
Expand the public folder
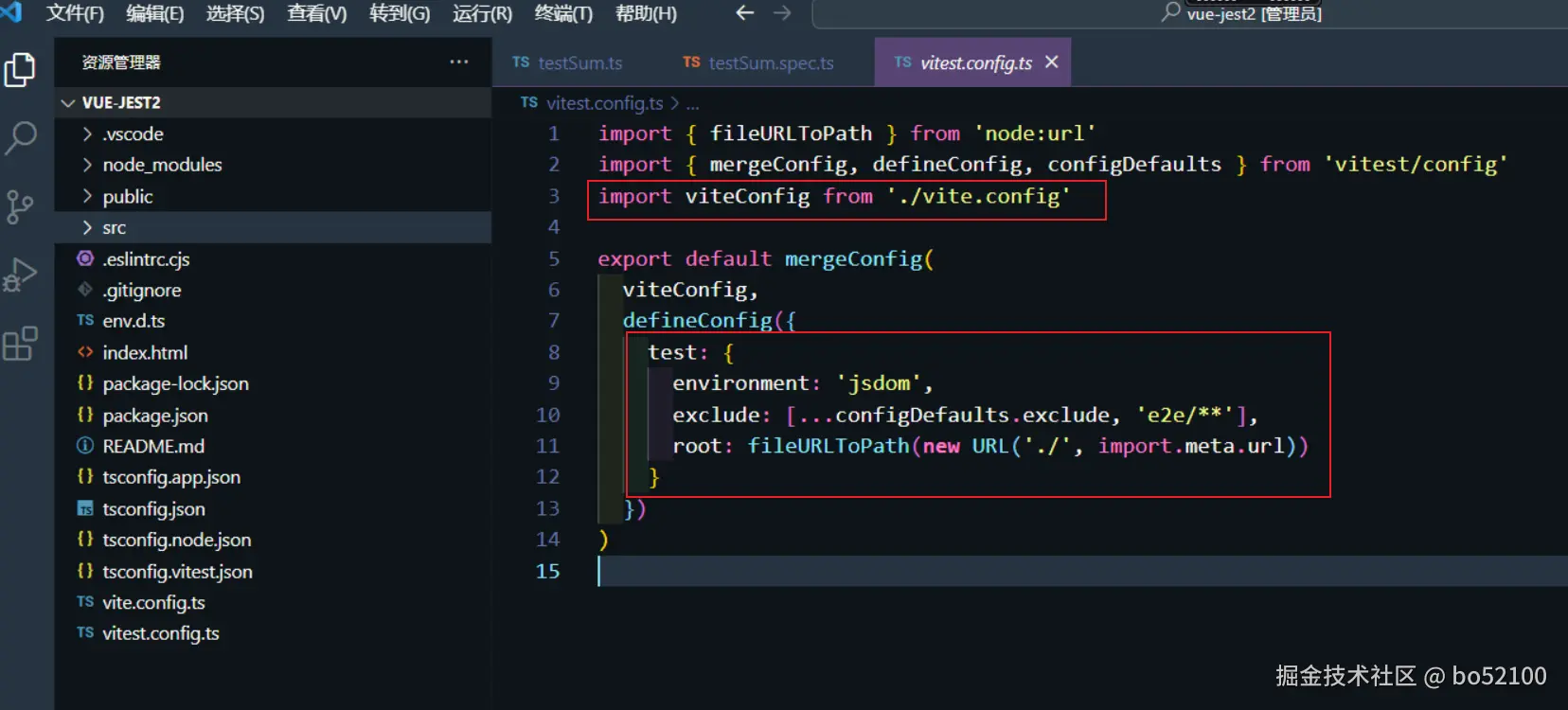pyautogui.click(x=87, y=196)
